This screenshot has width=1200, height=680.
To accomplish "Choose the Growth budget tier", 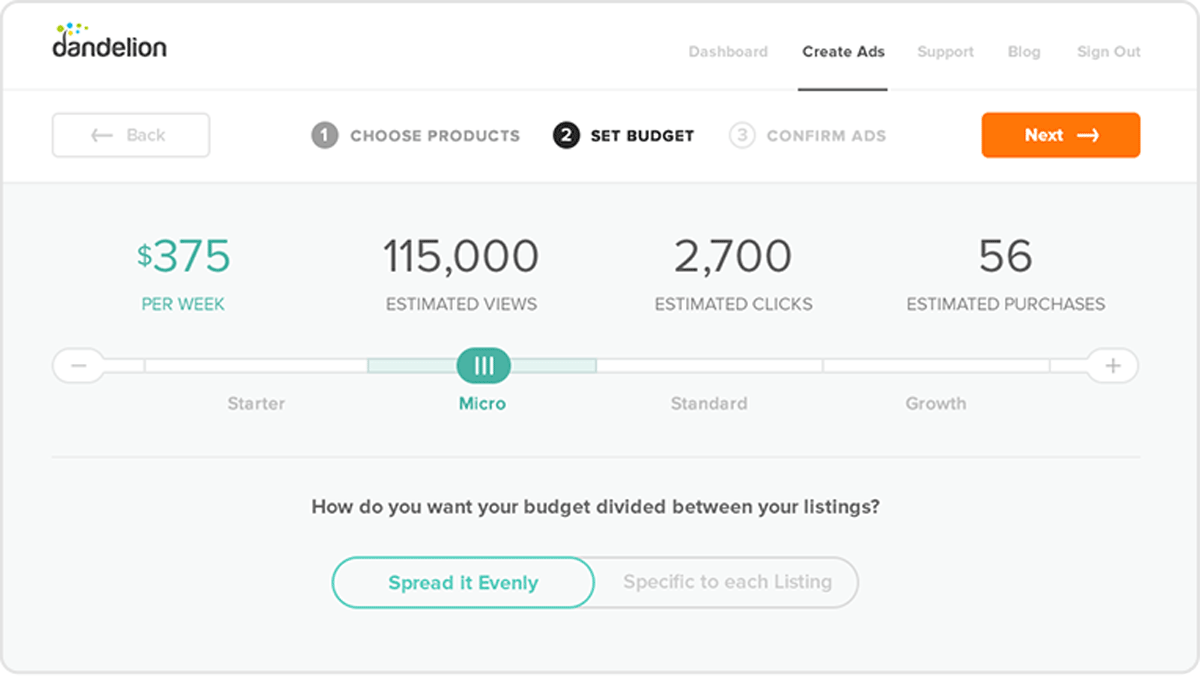I will tap(936, 404).
